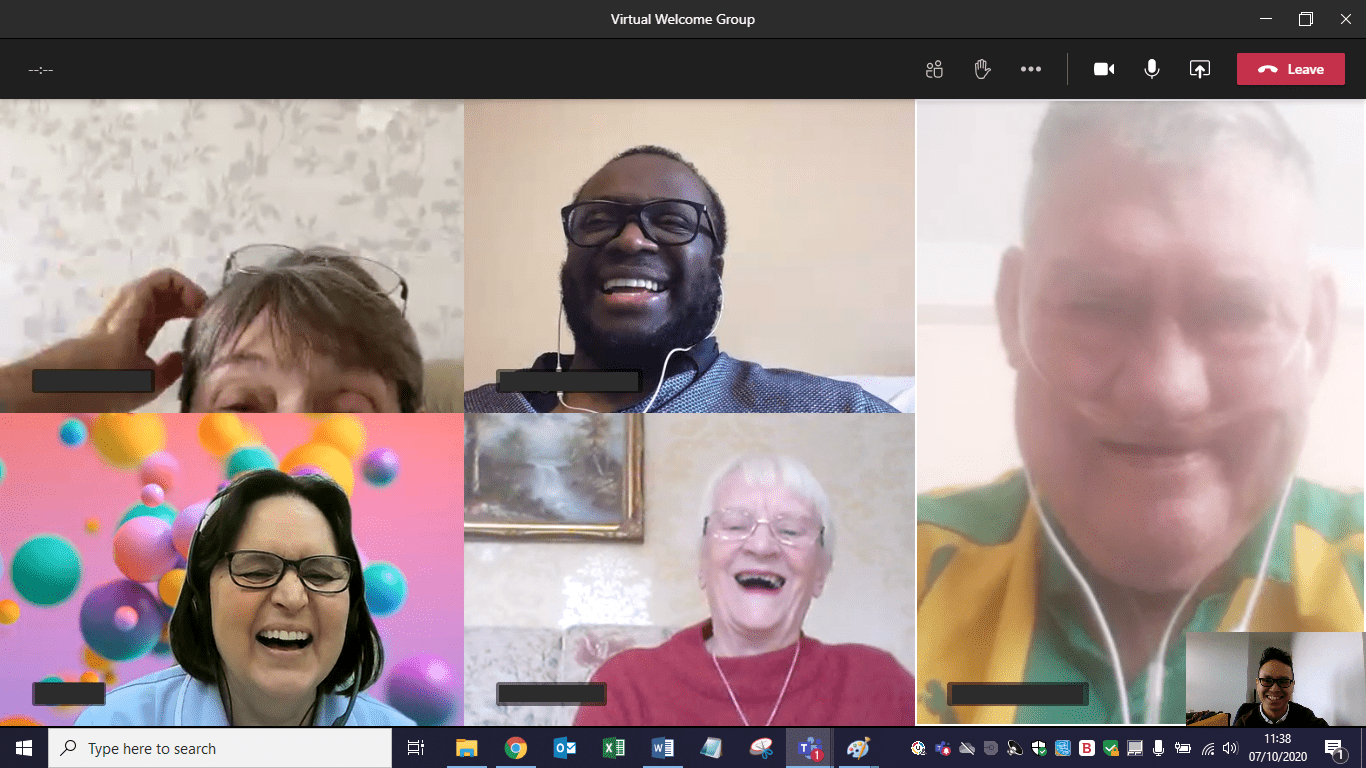Click the 'Type here to search' box
The width and height of the screenshot is (1366, 768).
click(x=220, y=748)
